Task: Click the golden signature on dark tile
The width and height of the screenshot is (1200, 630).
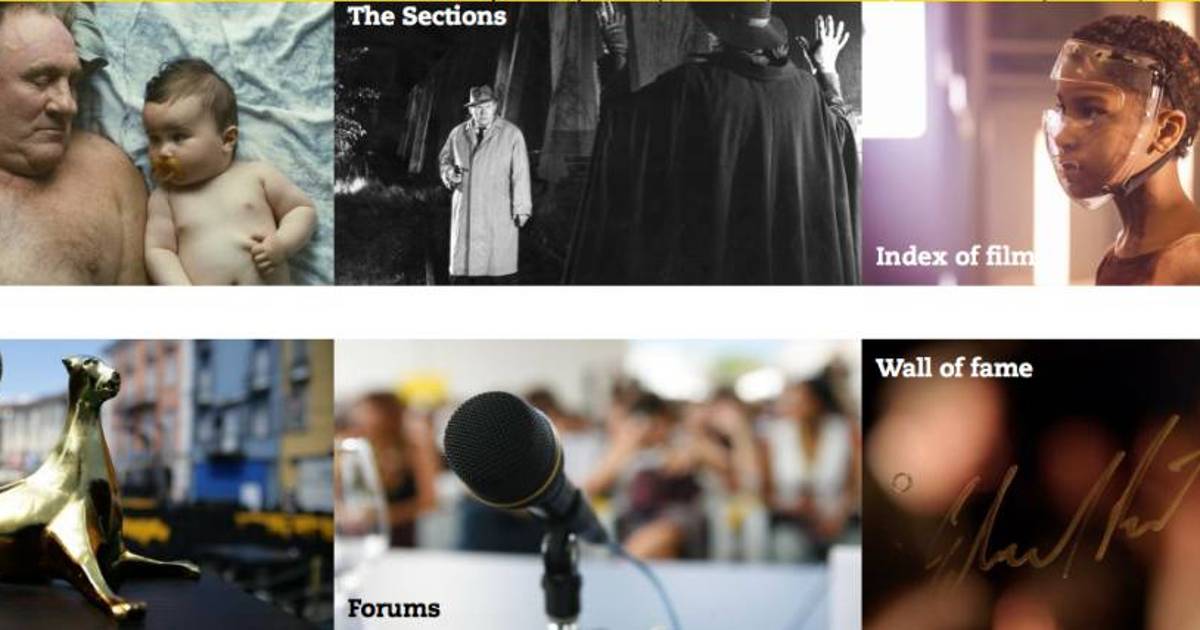Action: point(1060,510)
